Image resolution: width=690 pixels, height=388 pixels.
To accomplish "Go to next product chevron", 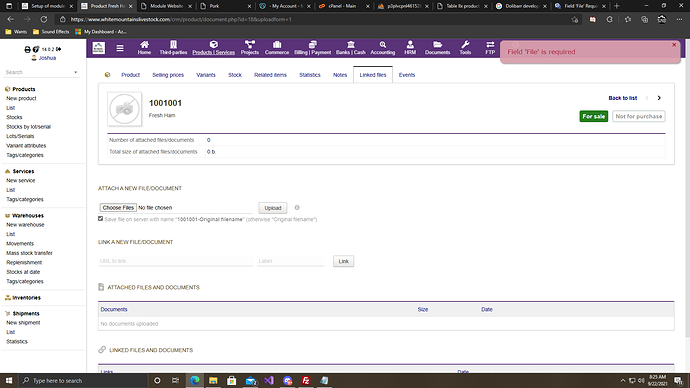I will (659, 98).
